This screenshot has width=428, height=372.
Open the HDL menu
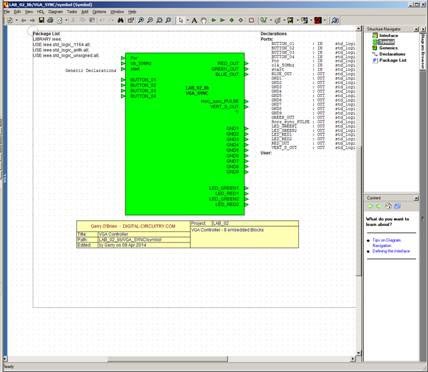tap(40, 12)
